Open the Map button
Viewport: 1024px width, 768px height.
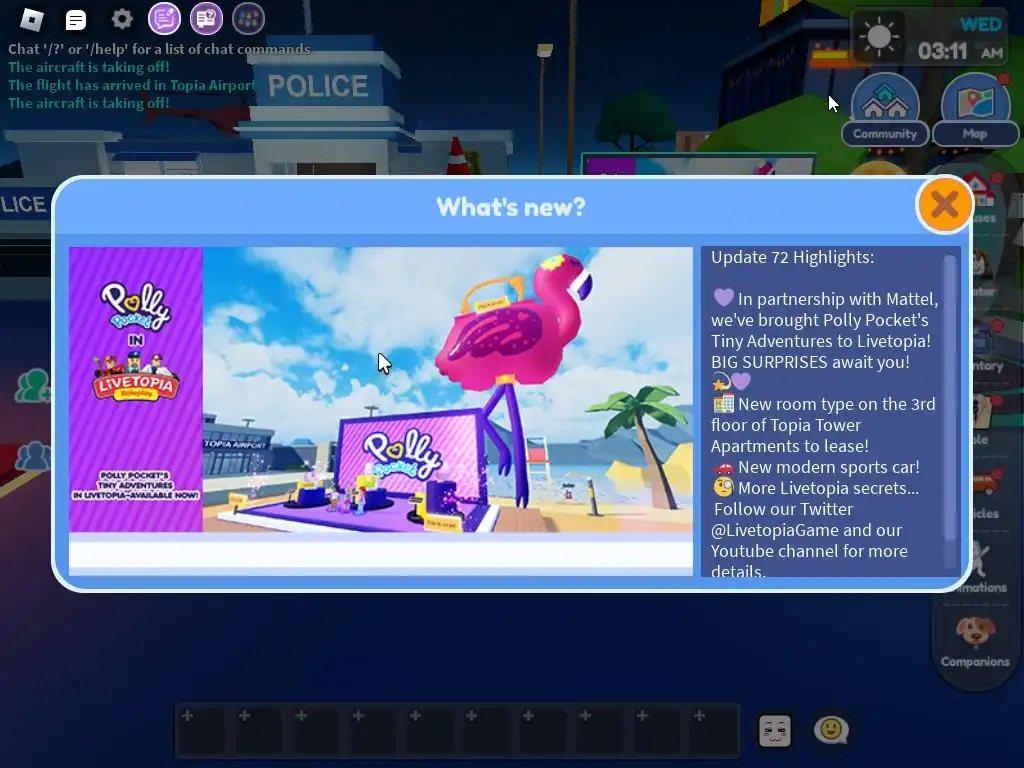coord(975,109)
